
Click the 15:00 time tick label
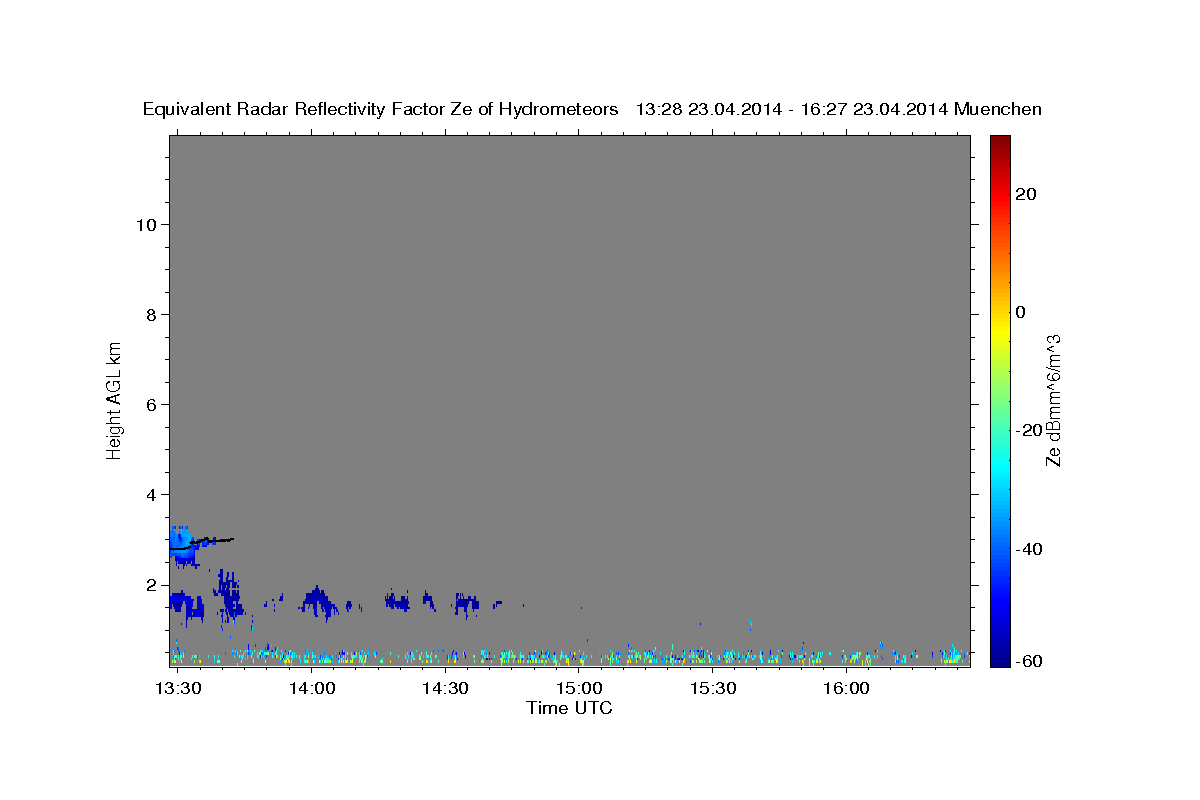pos(579,689)
